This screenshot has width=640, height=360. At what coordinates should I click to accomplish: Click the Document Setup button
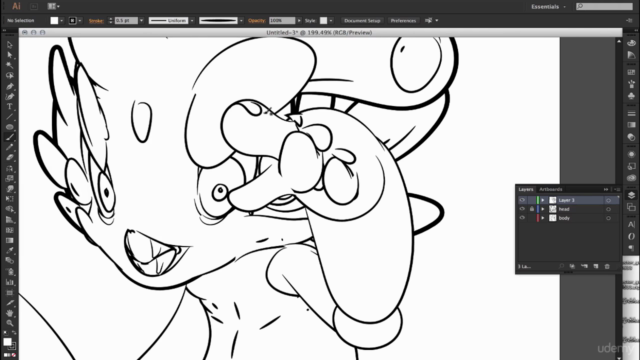(x=362, y=20)
